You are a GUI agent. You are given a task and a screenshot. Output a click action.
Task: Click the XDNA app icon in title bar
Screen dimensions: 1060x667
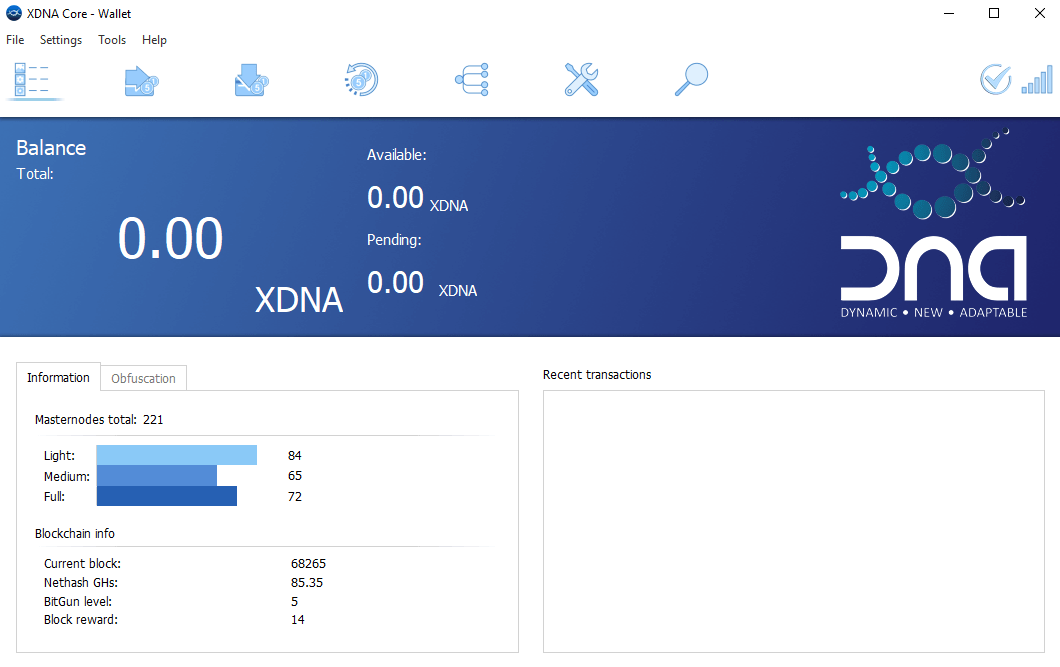(13, 13)
